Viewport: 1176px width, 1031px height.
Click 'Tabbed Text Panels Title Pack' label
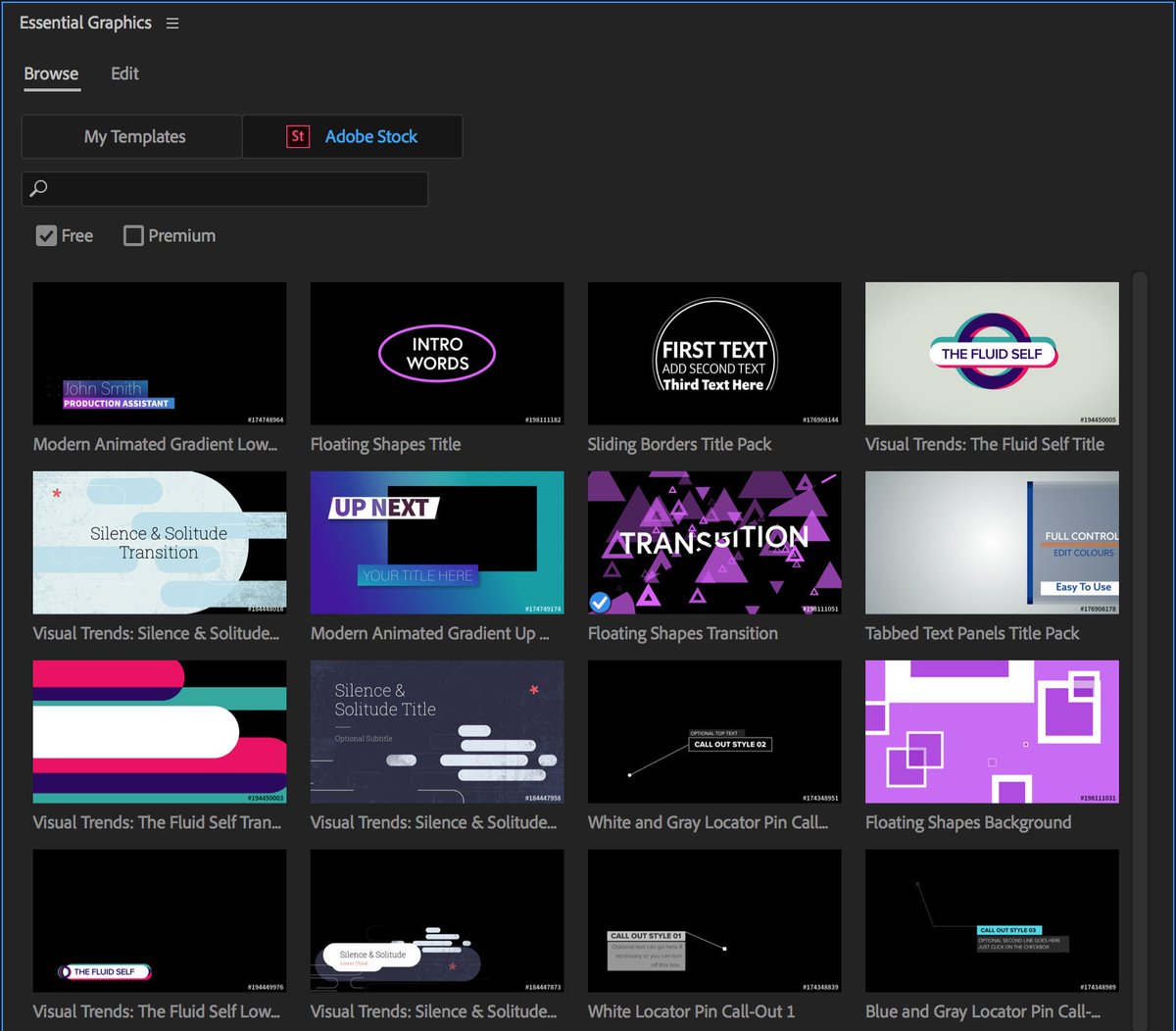point(972,633)
